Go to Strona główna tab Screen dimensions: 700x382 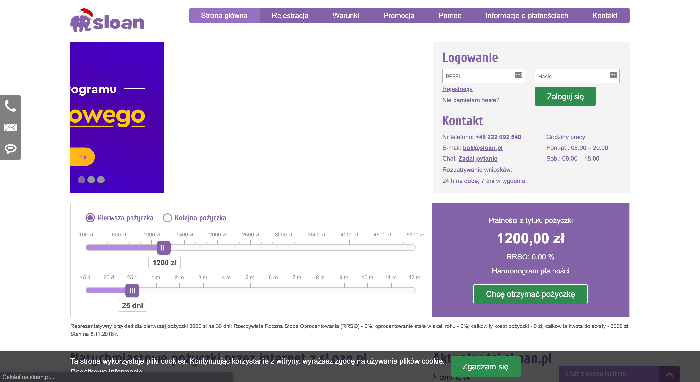(x=224, y=16)
